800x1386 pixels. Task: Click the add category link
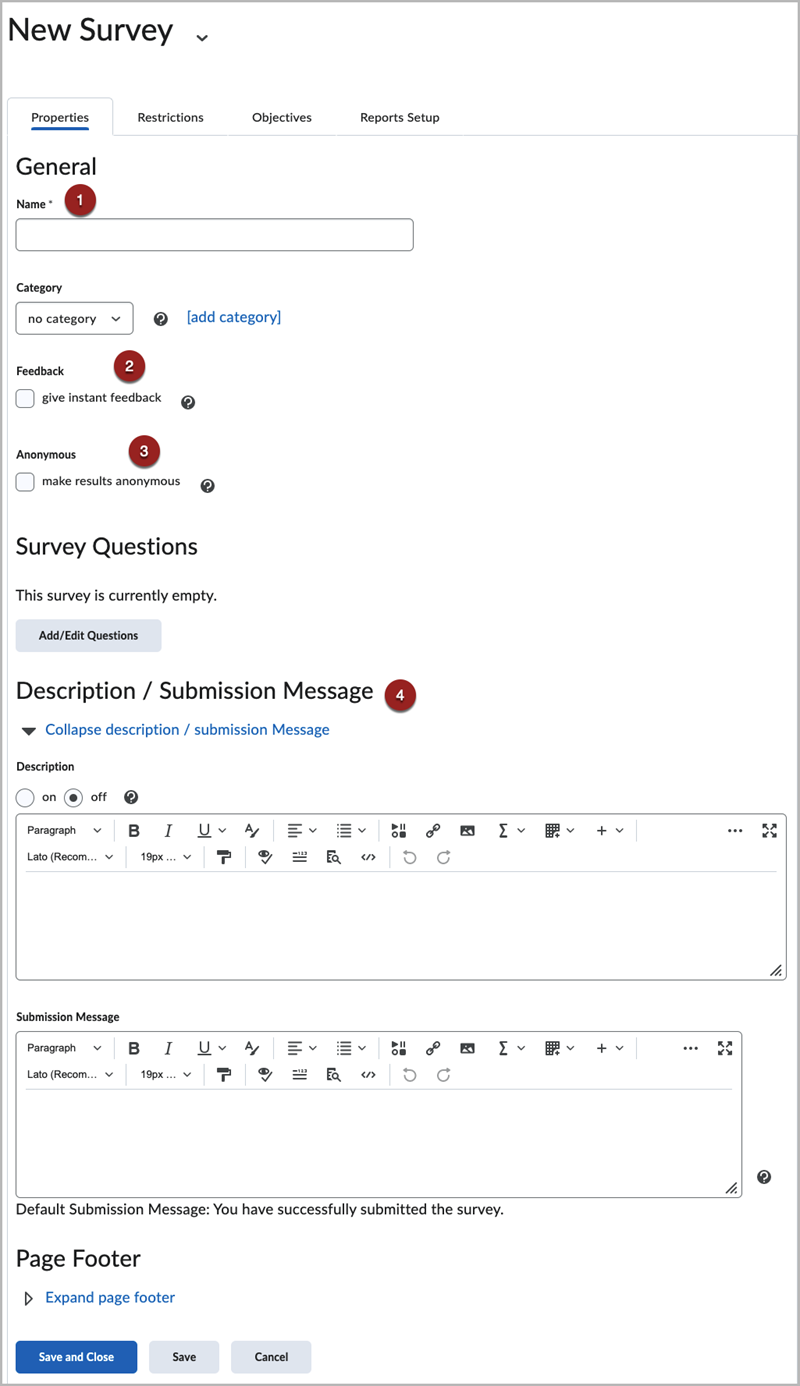(x=234, y=317)
